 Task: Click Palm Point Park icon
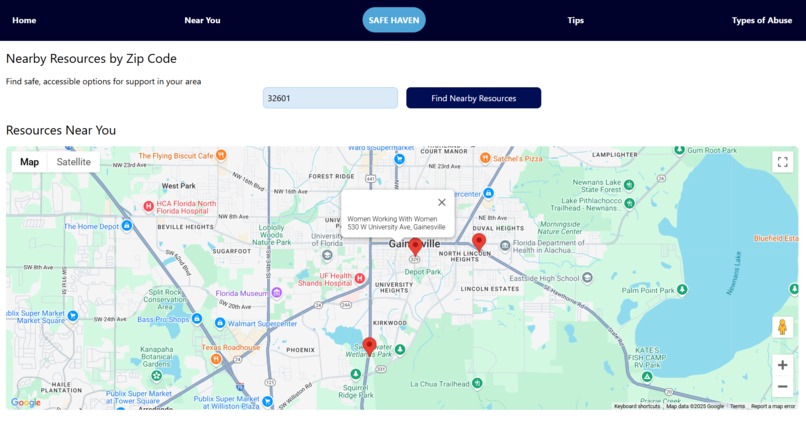682,290
